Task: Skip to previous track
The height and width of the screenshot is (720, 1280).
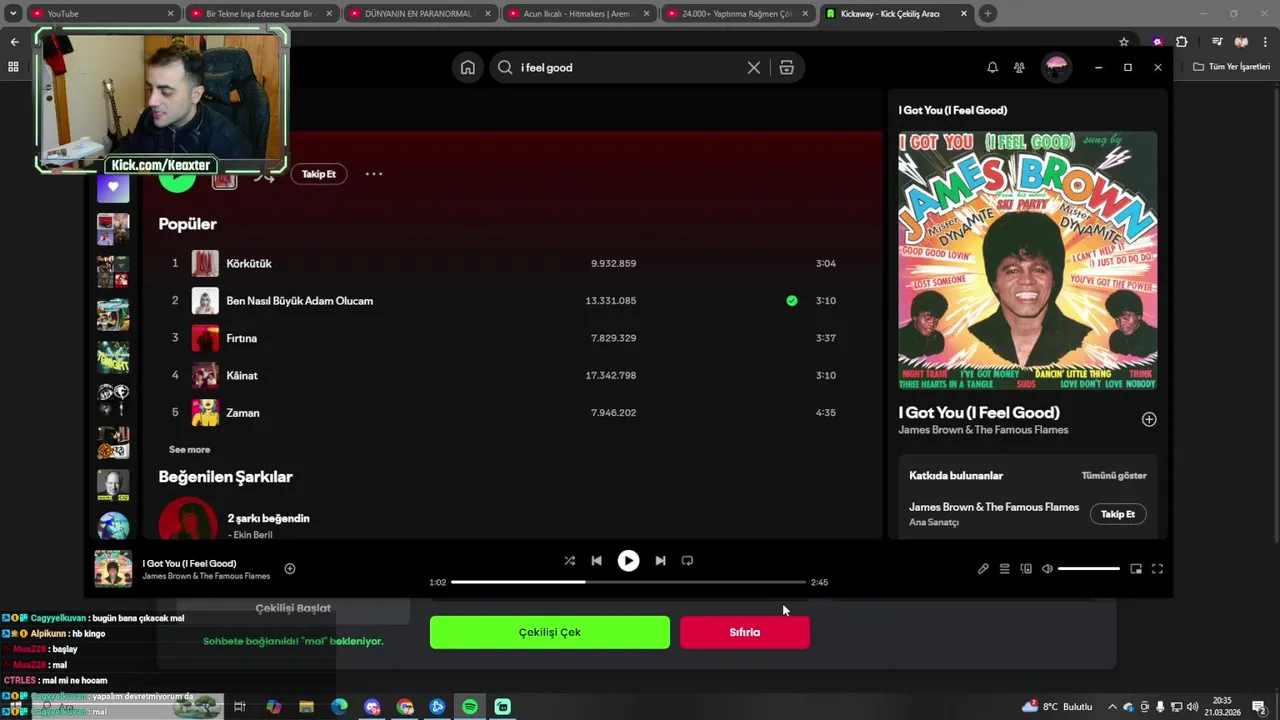Action: pos(596,561)
